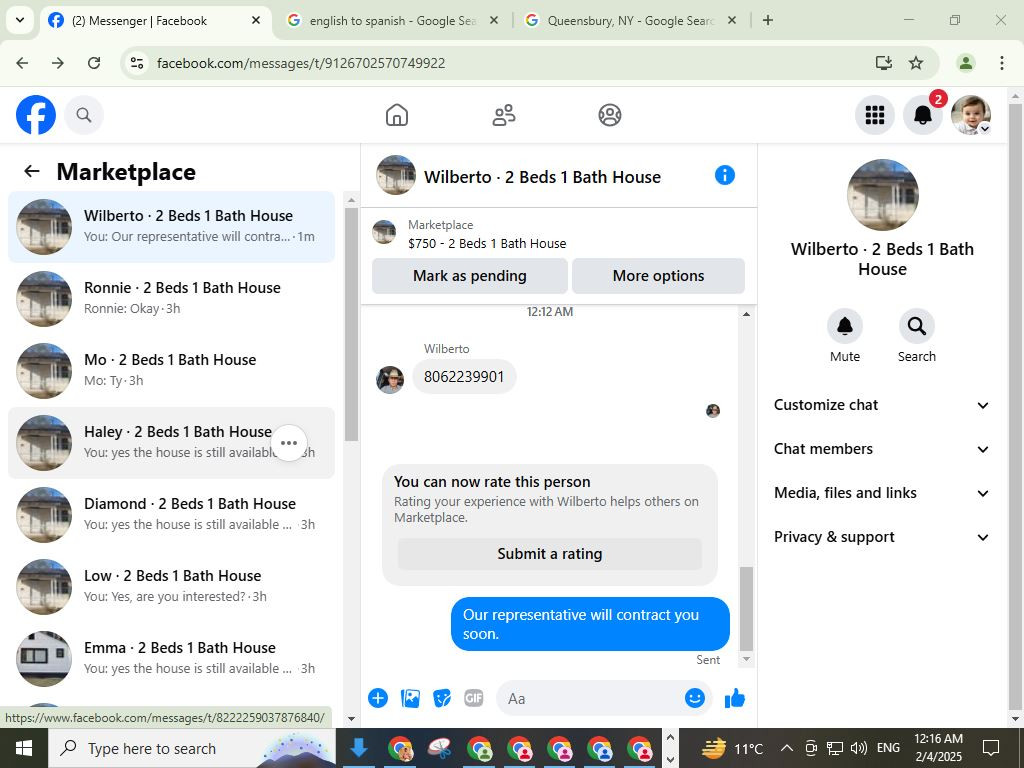1024x768 pixels.
Task: Click the chat messages scrollbar thumb
Action: 746,609
